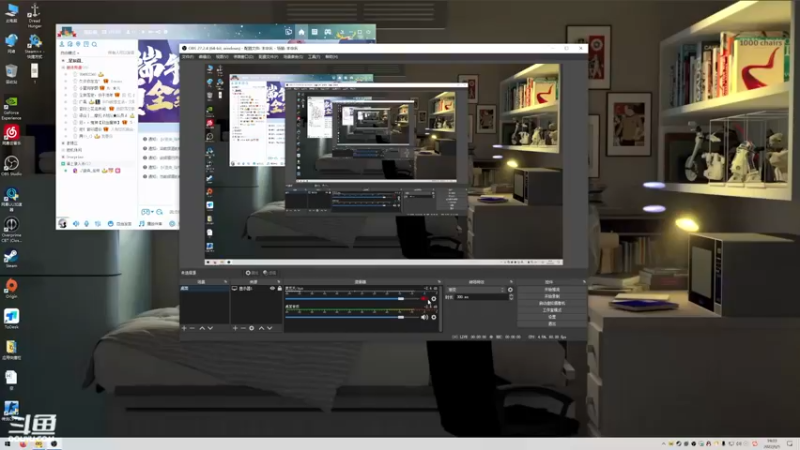Image resolution: width=800 pixels, height=450 pixels.
Task: Toggle the lock on the display source
Action: point(280,288)
